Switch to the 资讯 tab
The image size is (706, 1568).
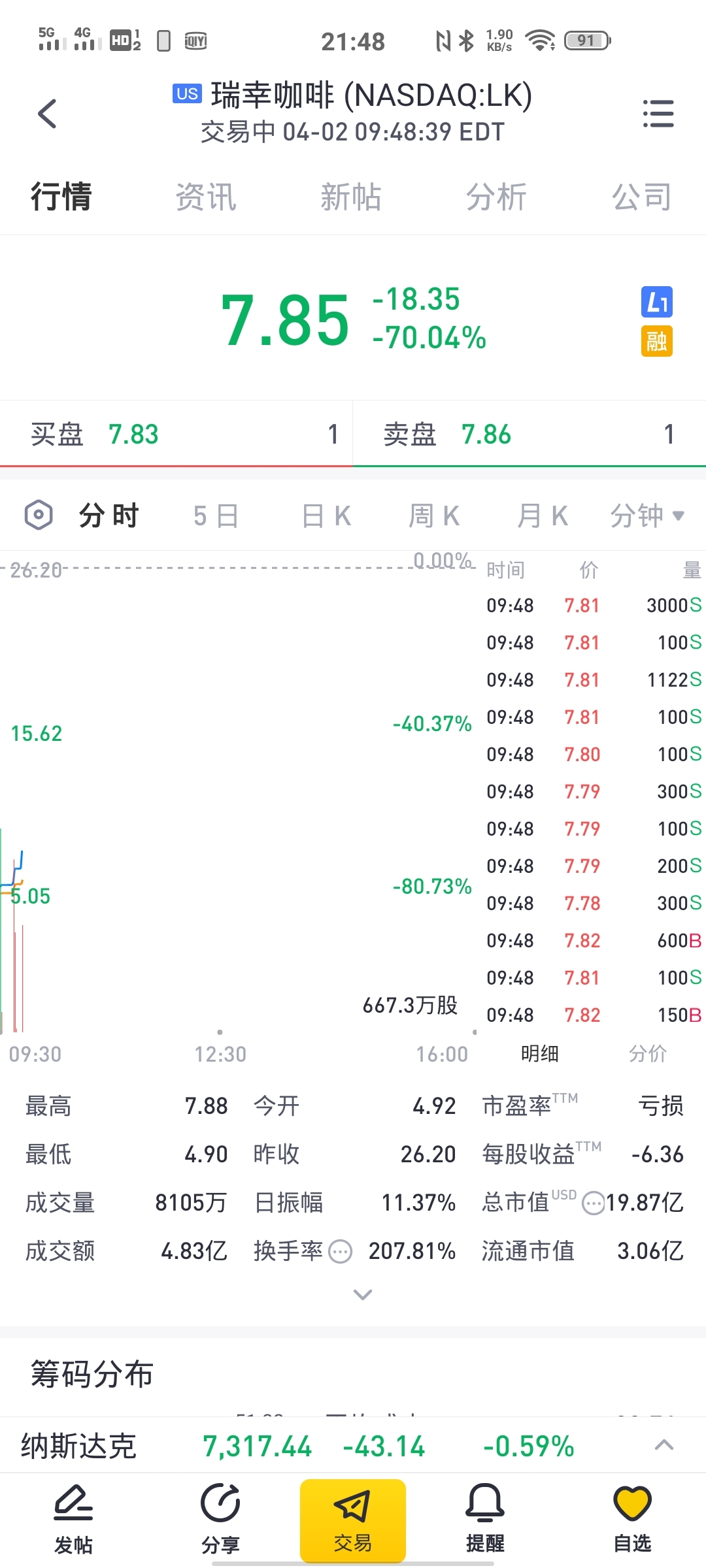tap(205, 197)
